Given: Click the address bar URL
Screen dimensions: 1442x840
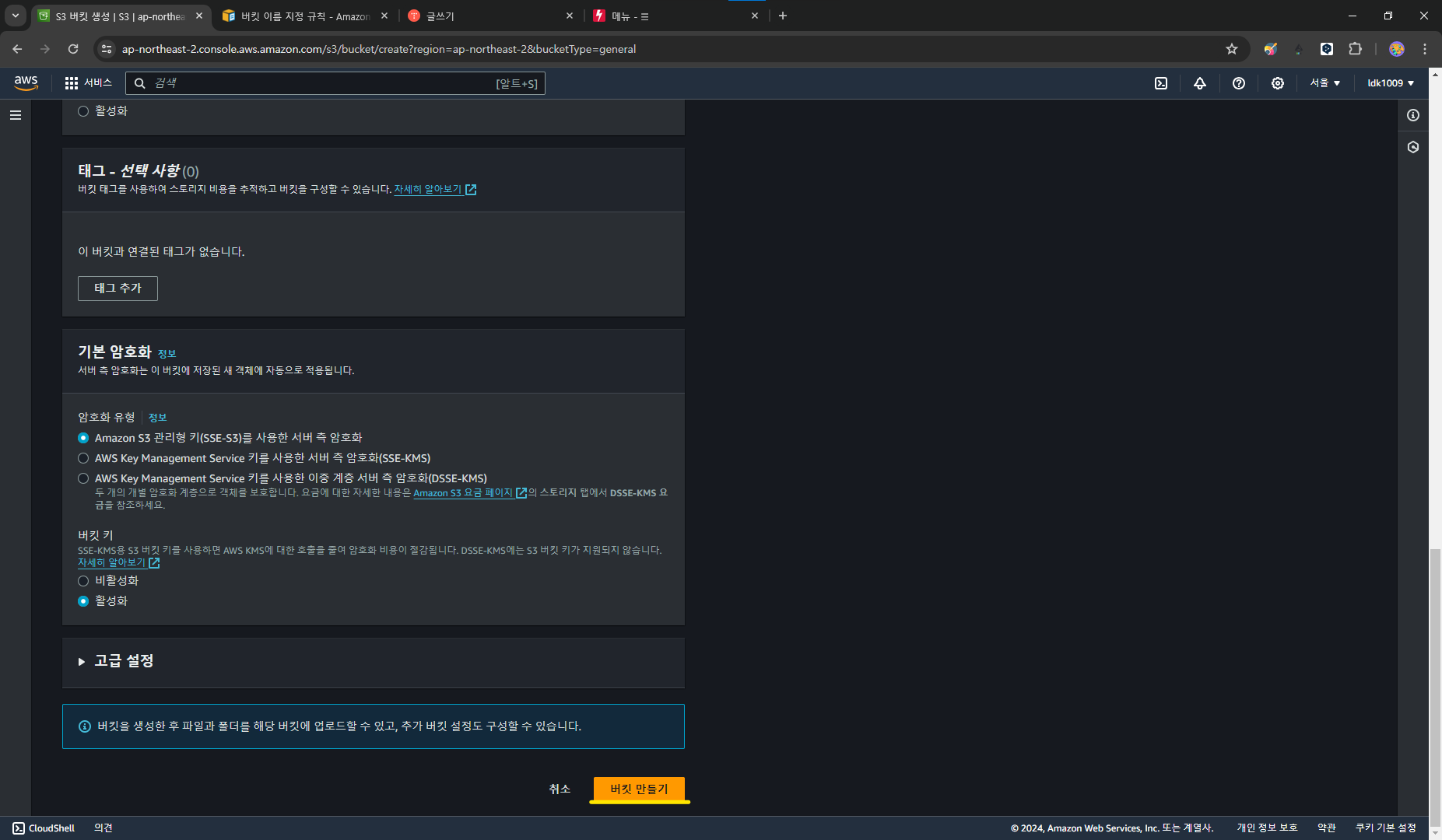Looking at the screenshot, I should pos(379,49).
